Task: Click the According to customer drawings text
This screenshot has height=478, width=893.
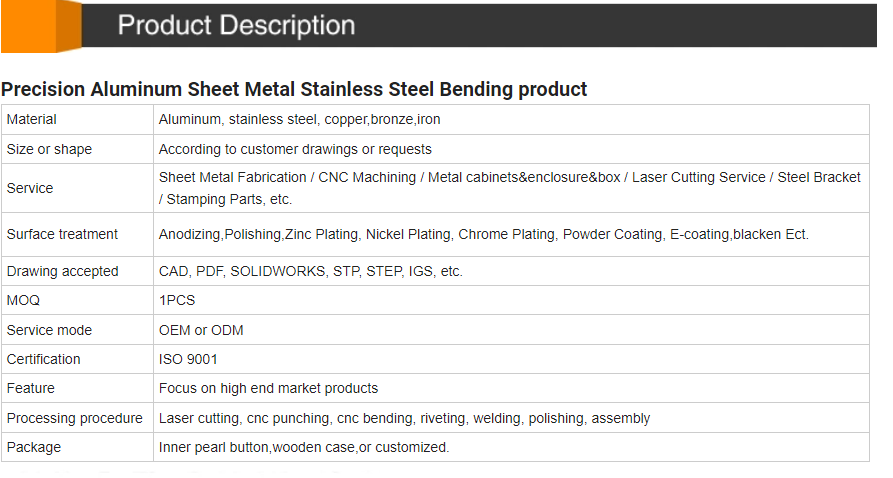Action: click(x=295, y=149)
